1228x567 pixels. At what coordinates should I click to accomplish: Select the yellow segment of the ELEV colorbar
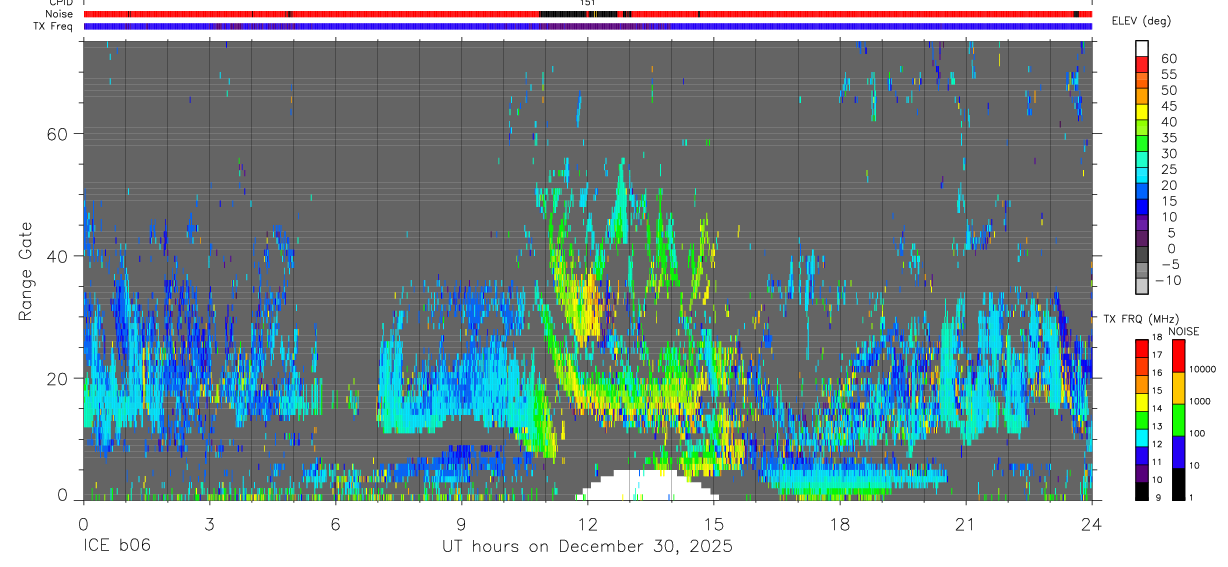(x=1141, y=113)
